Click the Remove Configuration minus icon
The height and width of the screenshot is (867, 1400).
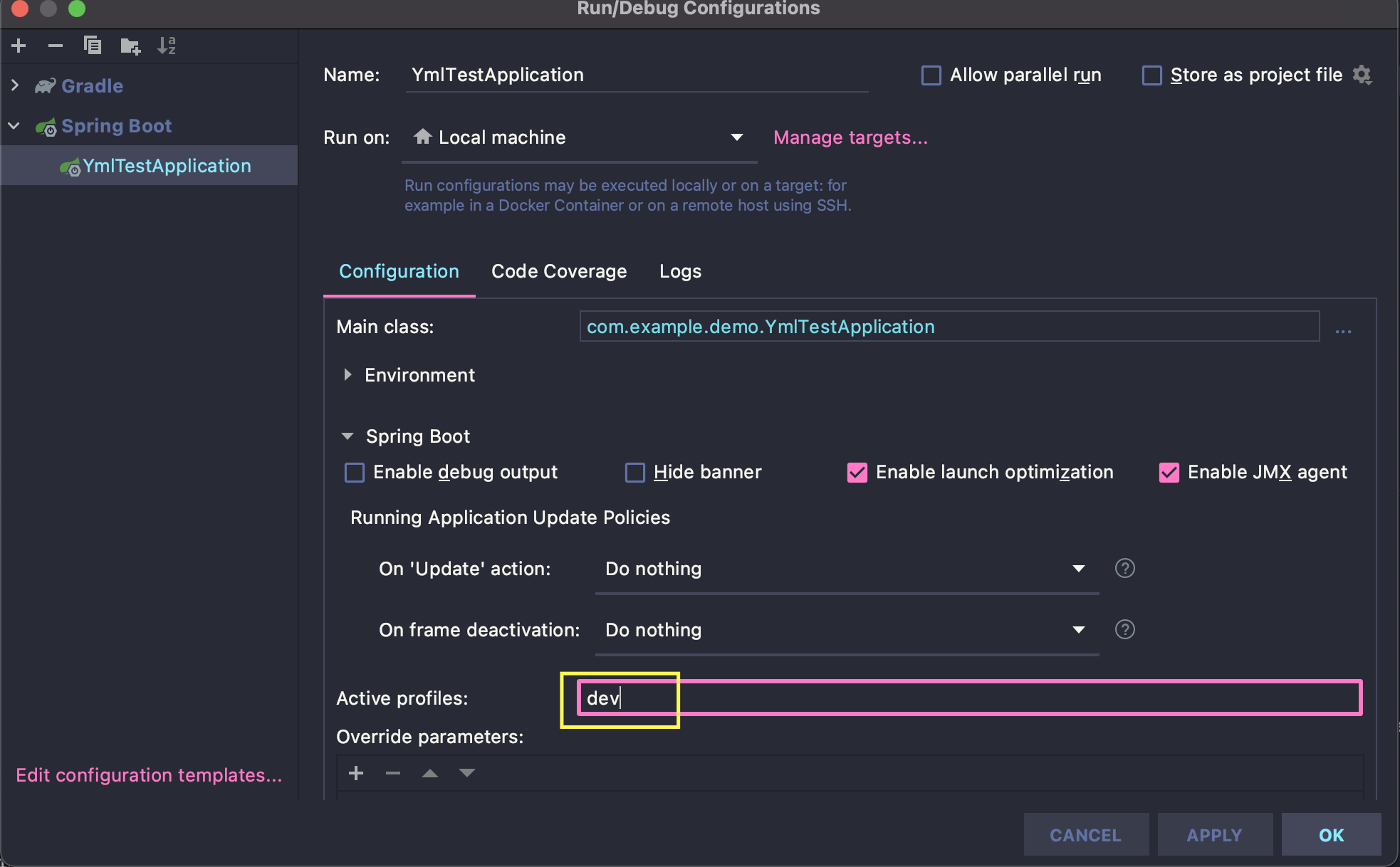point(56,46)
